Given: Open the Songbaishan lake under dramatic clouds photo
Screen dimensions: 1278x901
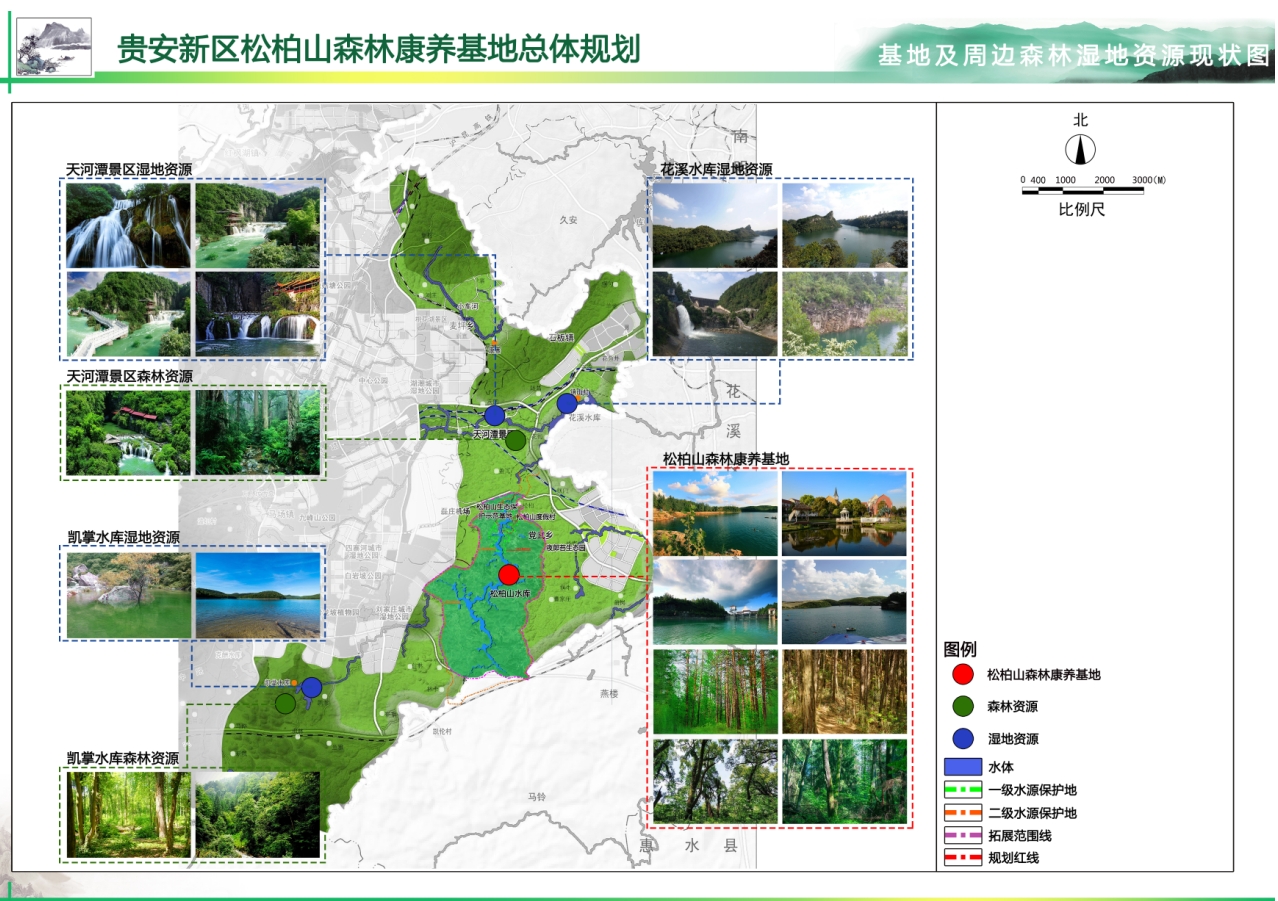Looking at the screenshot, I should [x=715, y=602].
